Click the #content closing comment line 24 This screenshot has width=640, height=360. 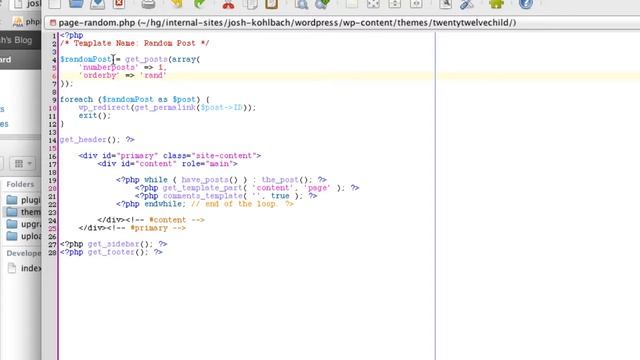165,220
